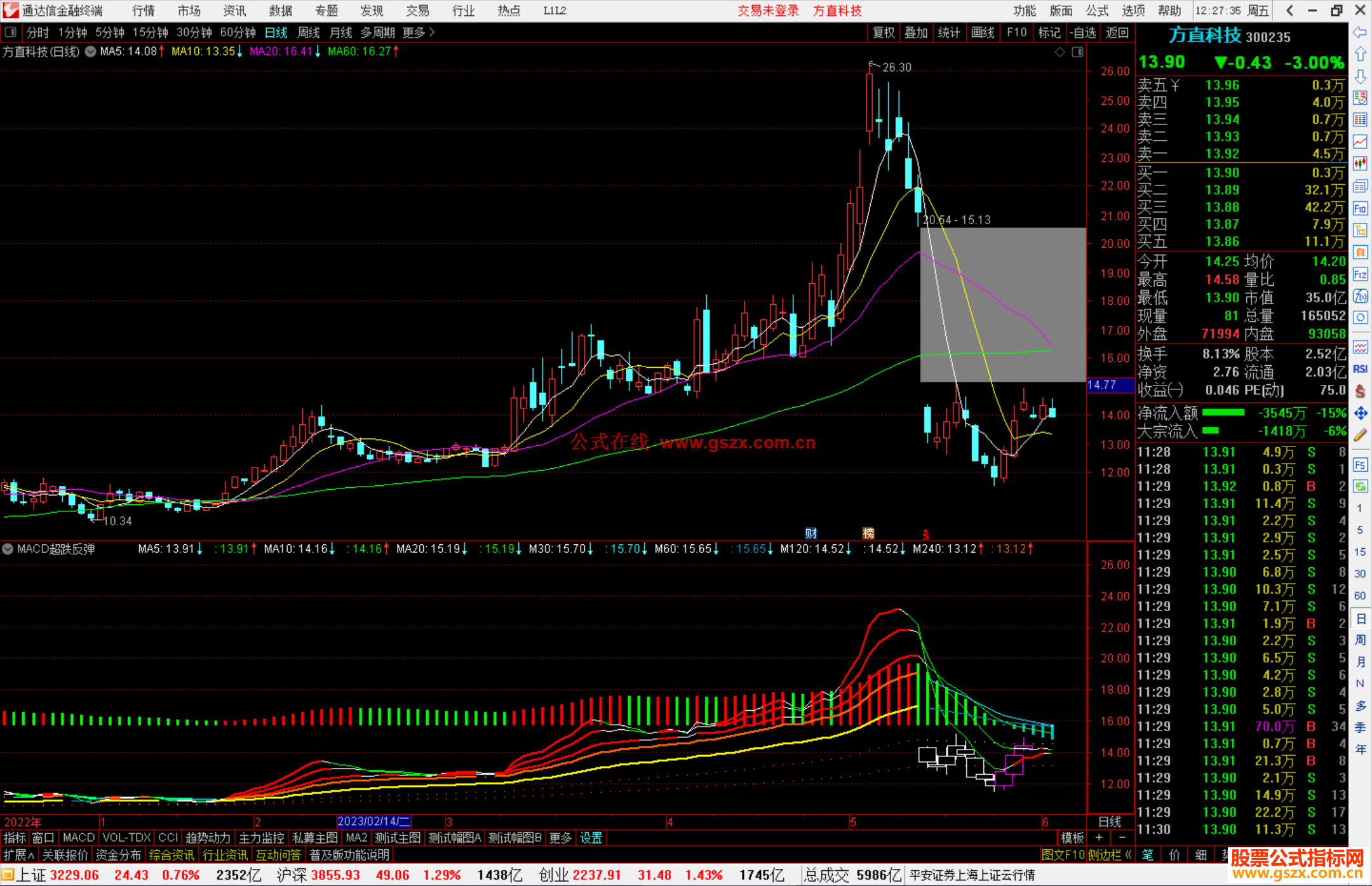Select the 周线 weekly period tab
The width and height of the screenshot is (1372, 886).
click(309, 32)
